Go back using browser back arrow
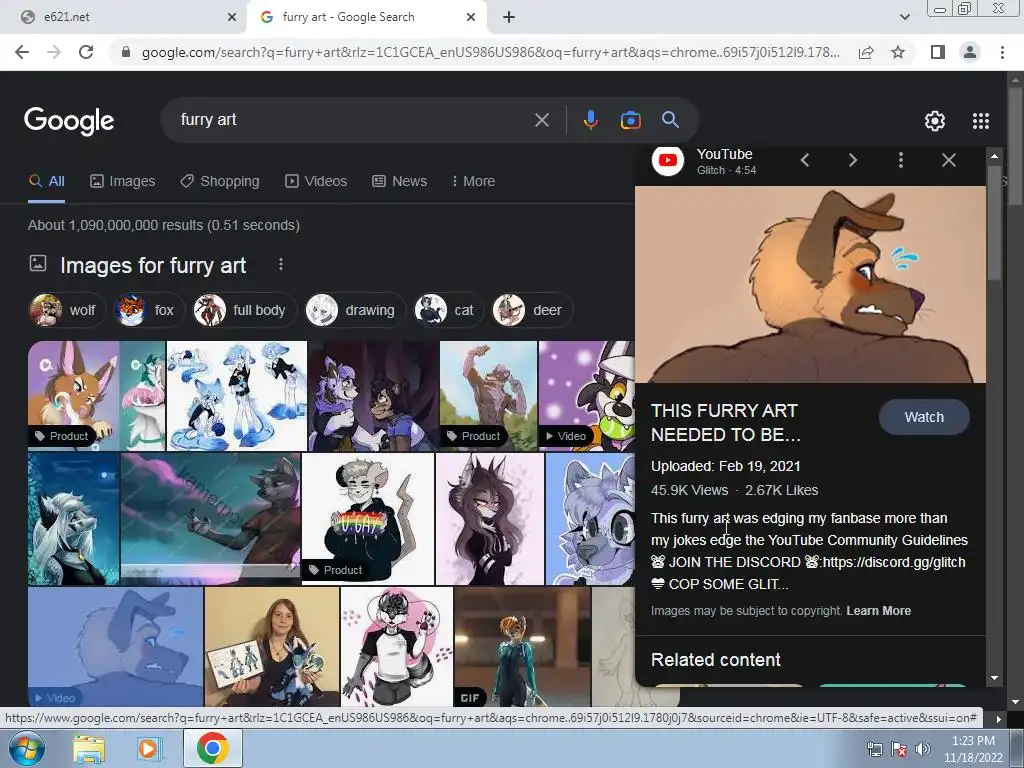 (22, 52)
